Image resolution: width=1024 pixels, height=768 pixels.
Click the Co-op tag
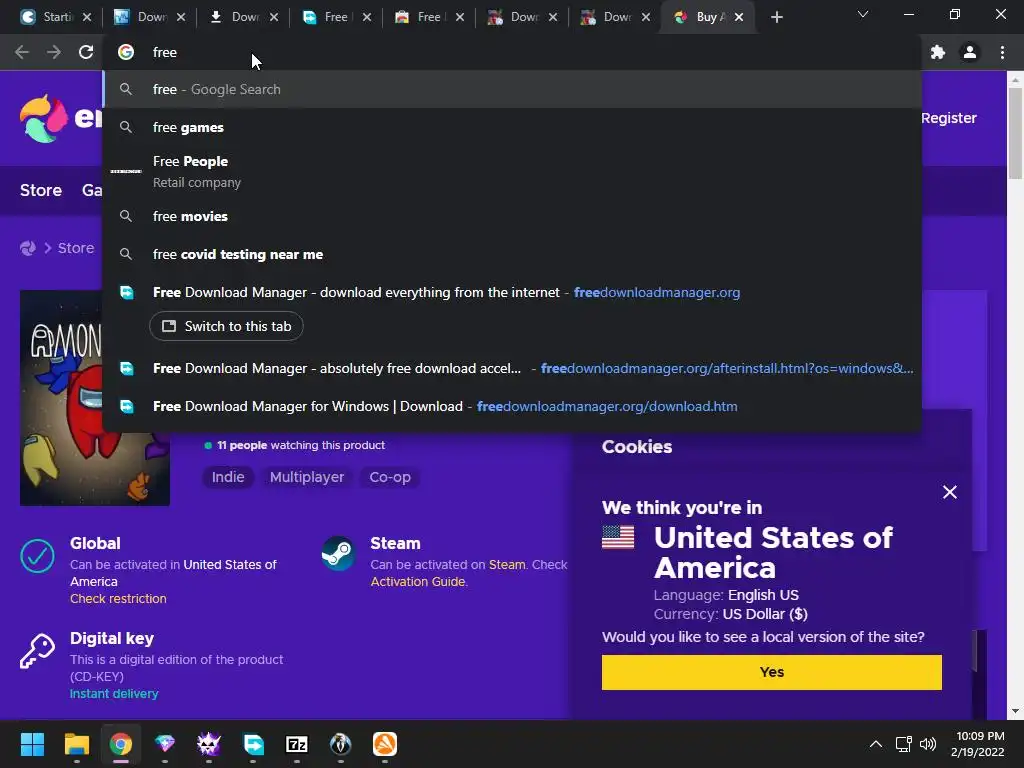tap(390, 477)
